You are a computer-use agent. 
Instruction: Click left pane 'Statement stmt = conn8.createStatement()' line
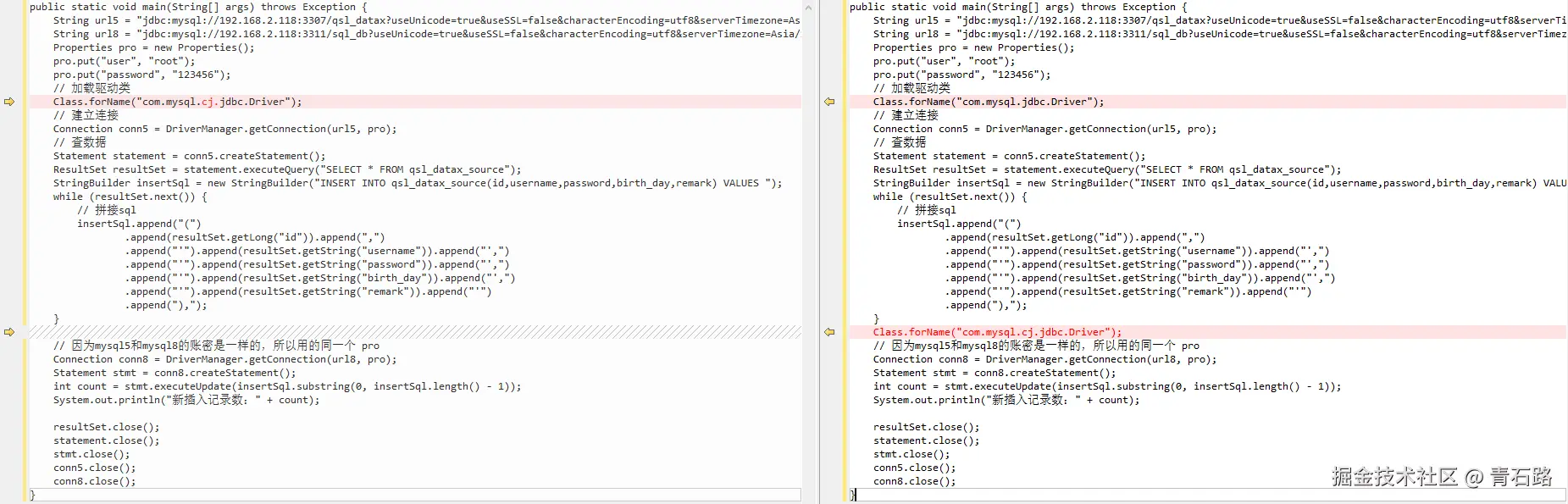click(x=175, y=373)
